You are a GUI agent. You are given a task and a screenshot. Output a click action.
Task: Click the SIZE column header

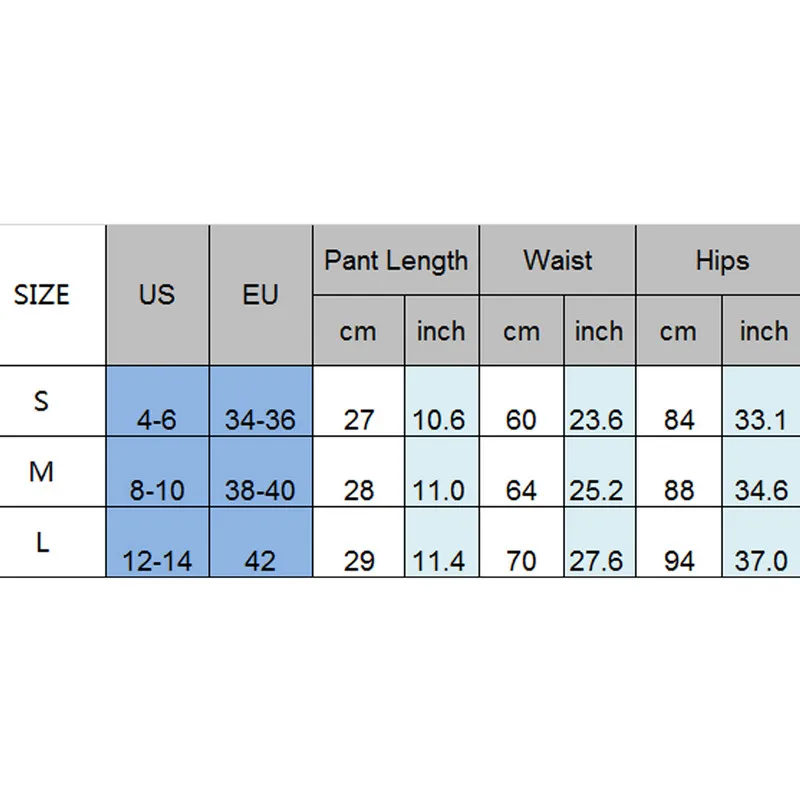pyautogui.click(x=42, y=295)
